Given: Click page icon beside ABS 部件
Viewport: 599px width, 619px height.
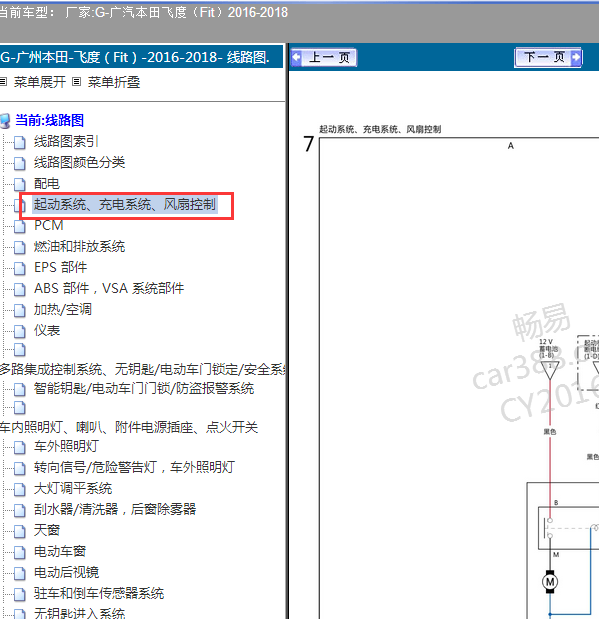Looking at the screenshot, I should (20, 289).
